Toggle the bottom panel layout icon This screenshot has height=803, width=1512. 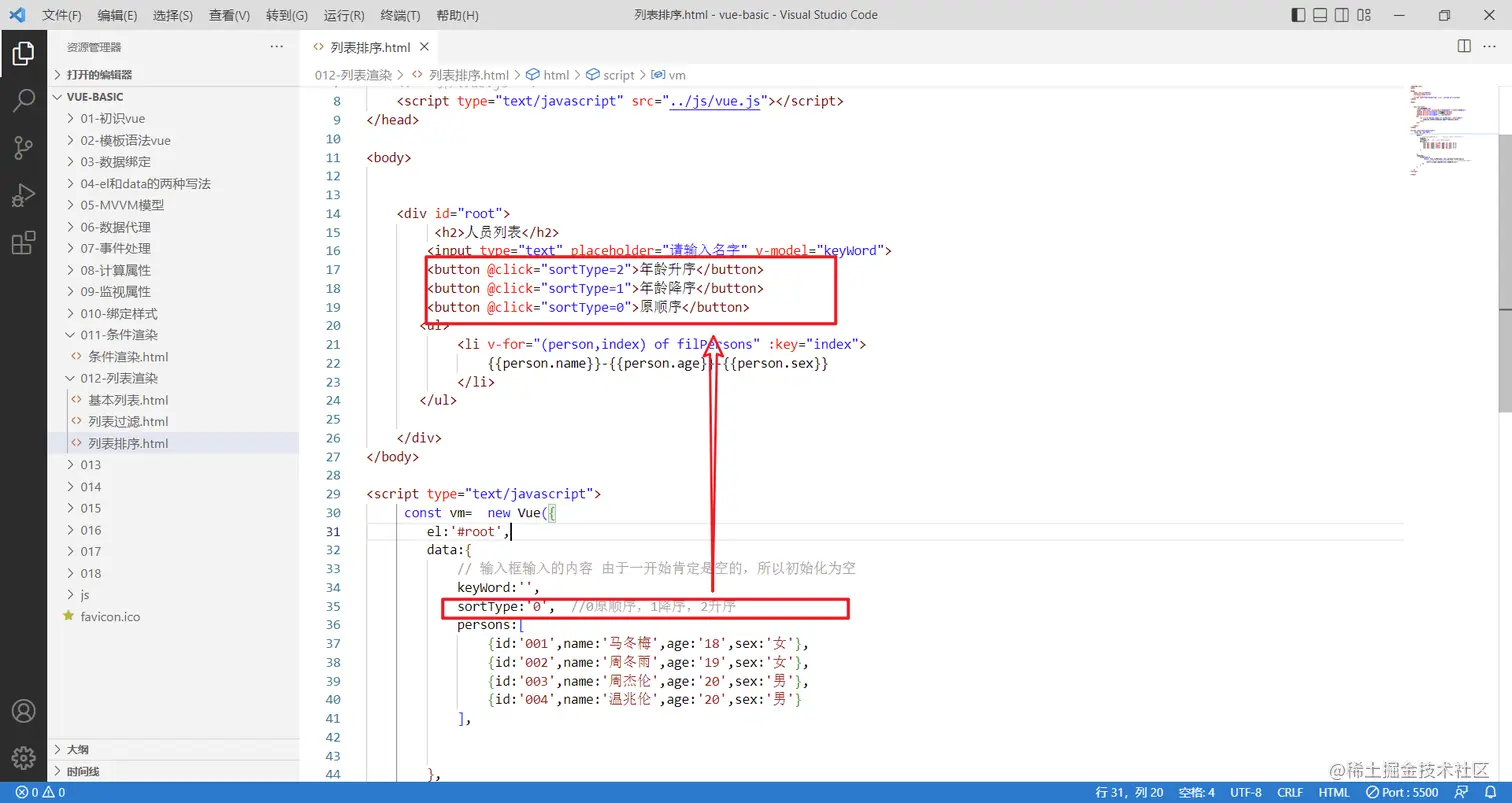1320,15
